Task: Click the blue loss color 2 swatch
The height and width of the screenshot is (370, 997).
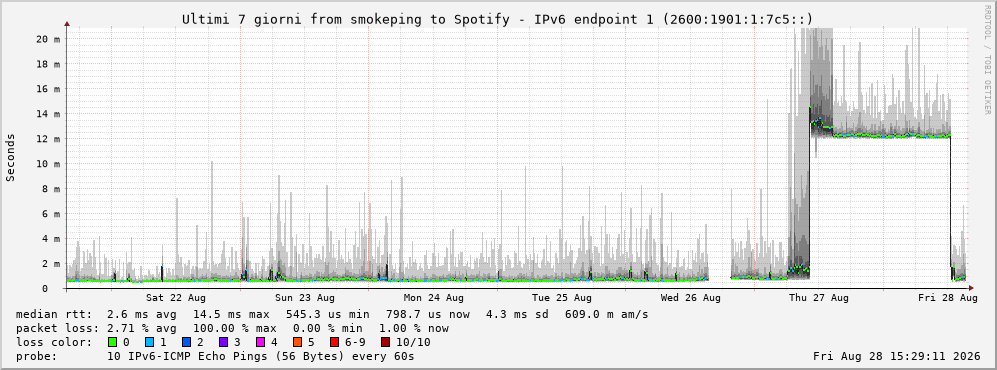Action: pos(186,343)
